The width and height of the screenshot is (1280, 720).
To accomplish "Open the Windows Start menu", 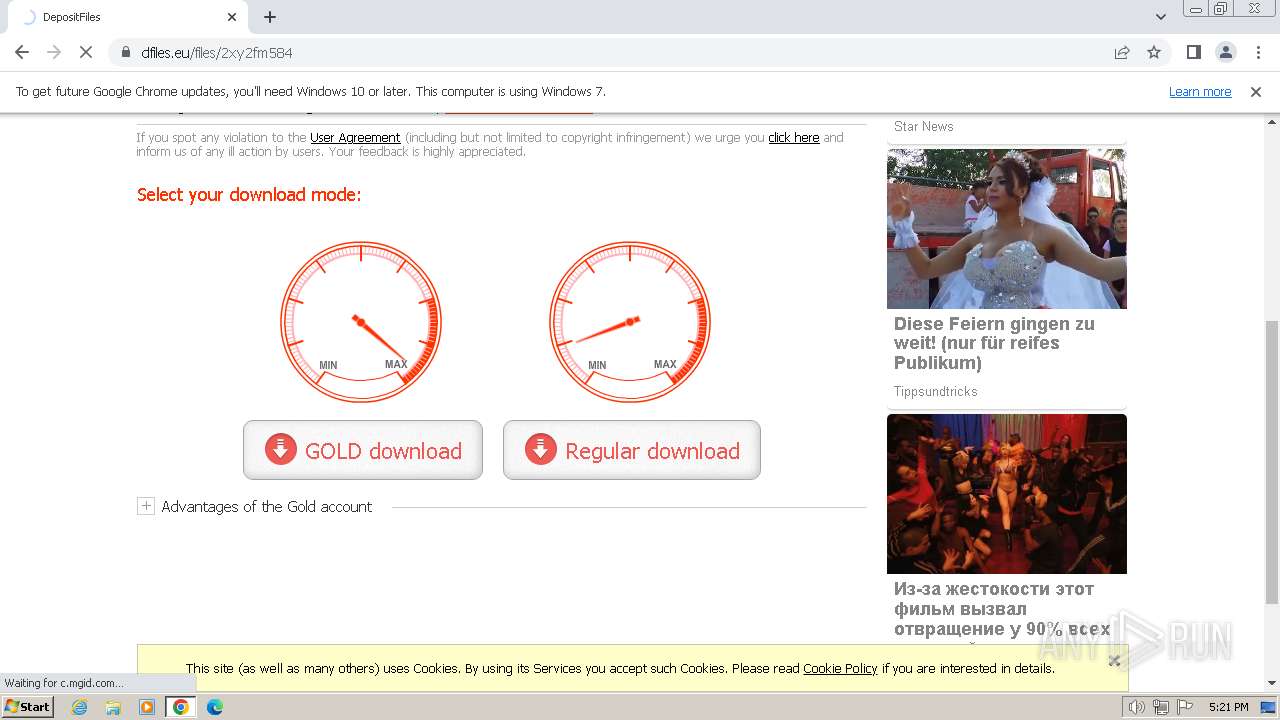I will click(x=28, y=706).
